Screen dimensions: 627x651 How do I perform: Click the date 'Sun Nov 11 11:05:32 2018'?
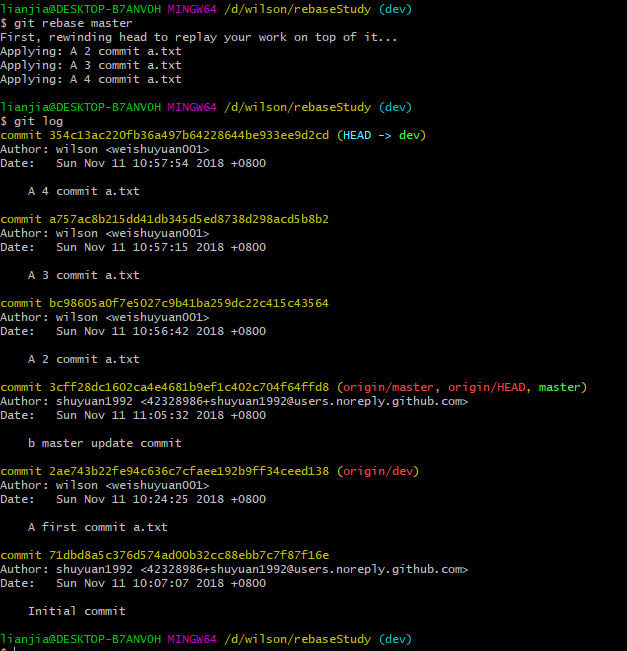click(x=140, y=415)
